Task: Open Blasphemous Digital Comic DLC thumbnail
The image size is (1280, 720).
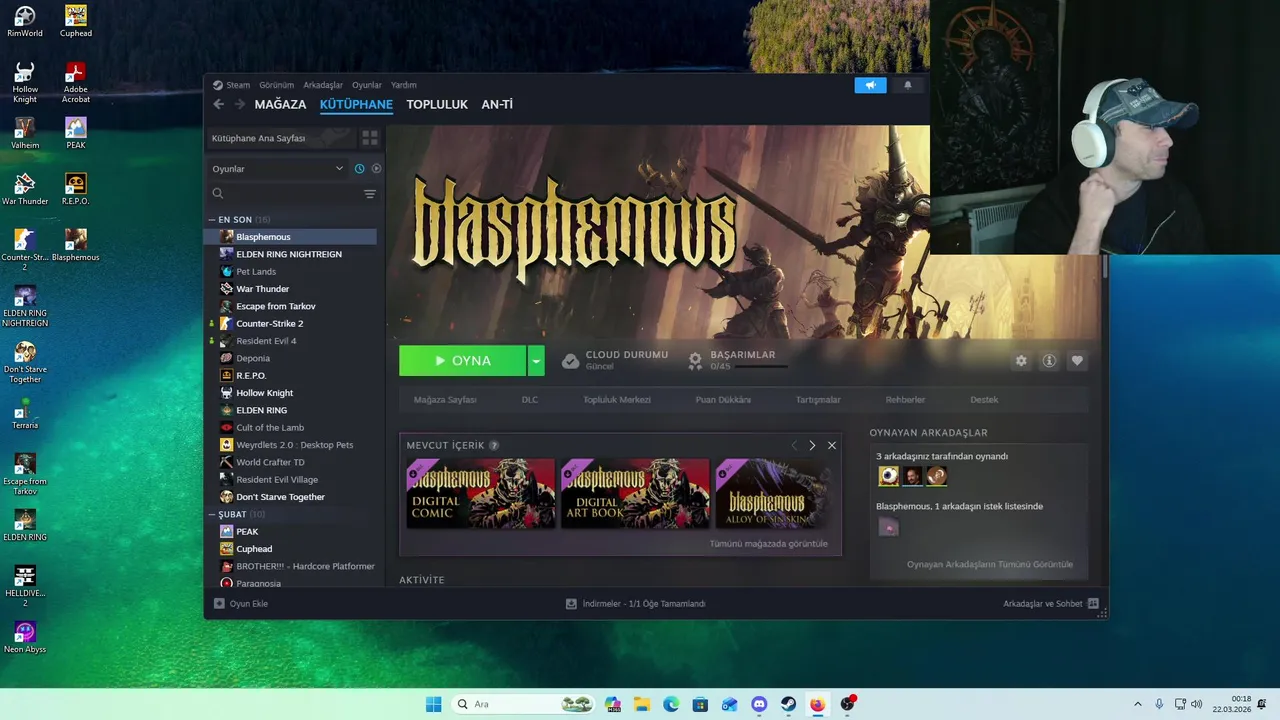Action: [x=481, y=493]
